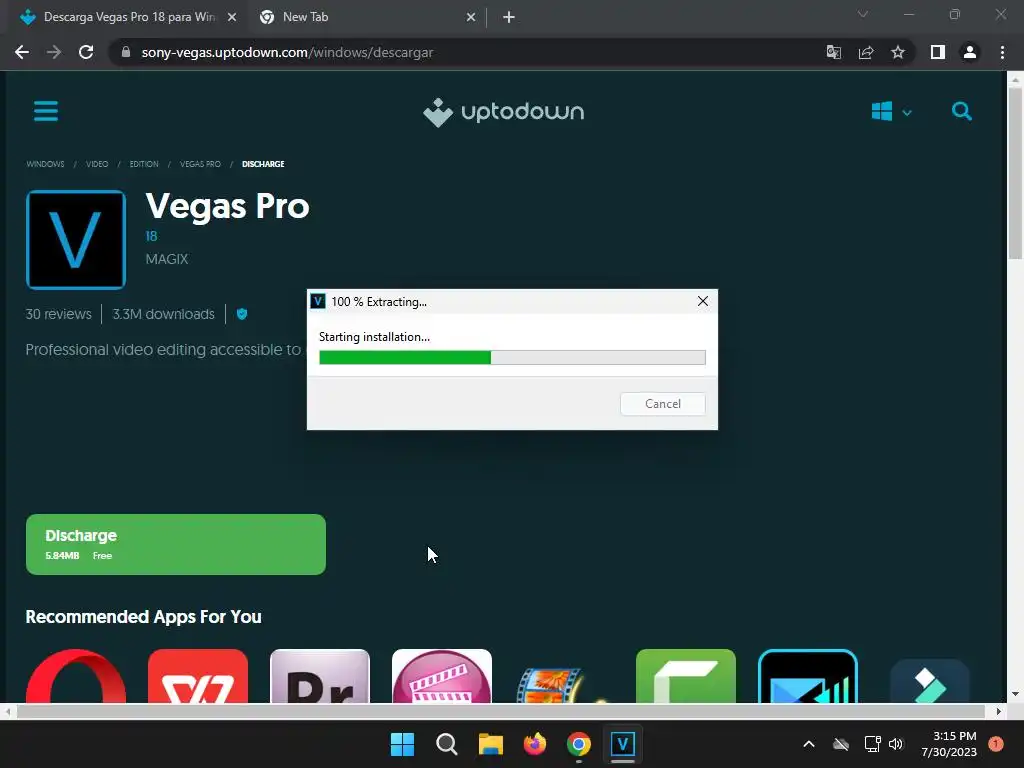Switch to the Descarga Vegas Pro 18 tab
This screenshot has width=1024, height=768.
pos(127,17)
